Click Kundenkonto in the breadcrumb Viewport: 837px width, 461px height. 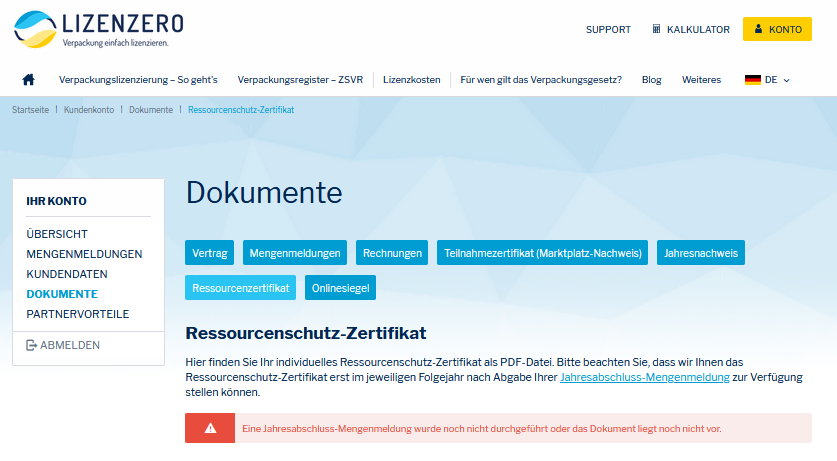[x=89, y=109]
